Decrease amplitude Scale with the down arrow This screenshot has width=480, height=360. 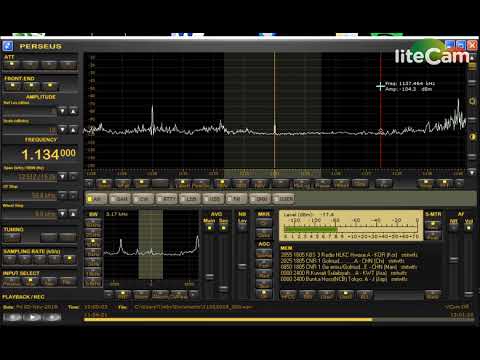pos(62,129)
